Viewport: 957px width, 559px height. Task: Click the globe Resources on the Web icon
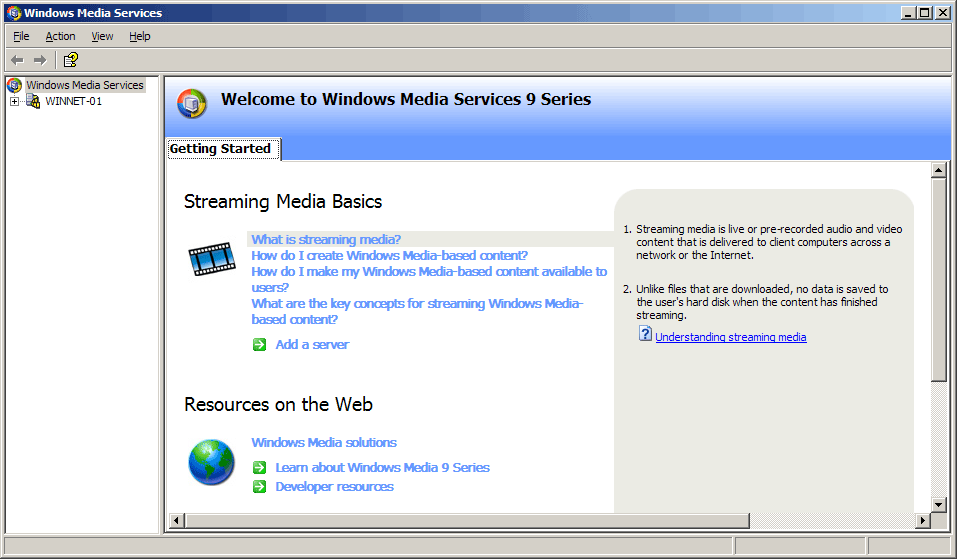[x=211, y=462]
